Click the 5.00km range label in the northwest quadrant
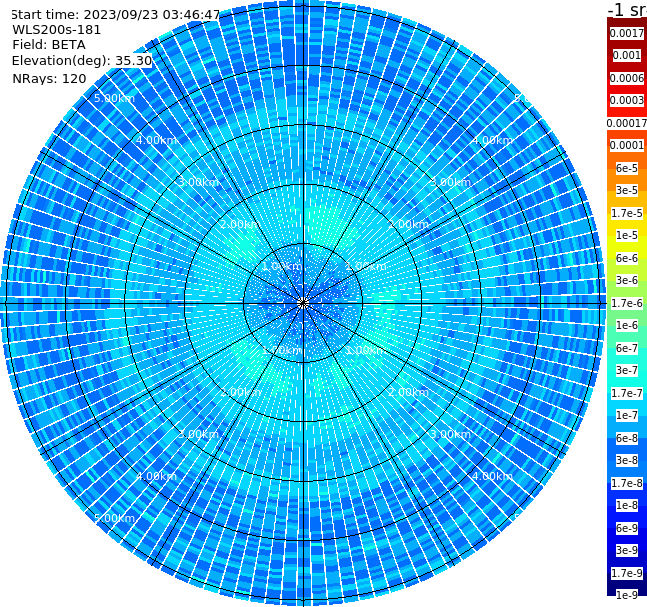The height and width of the screenshot is (607, 647). click(114, 98)
